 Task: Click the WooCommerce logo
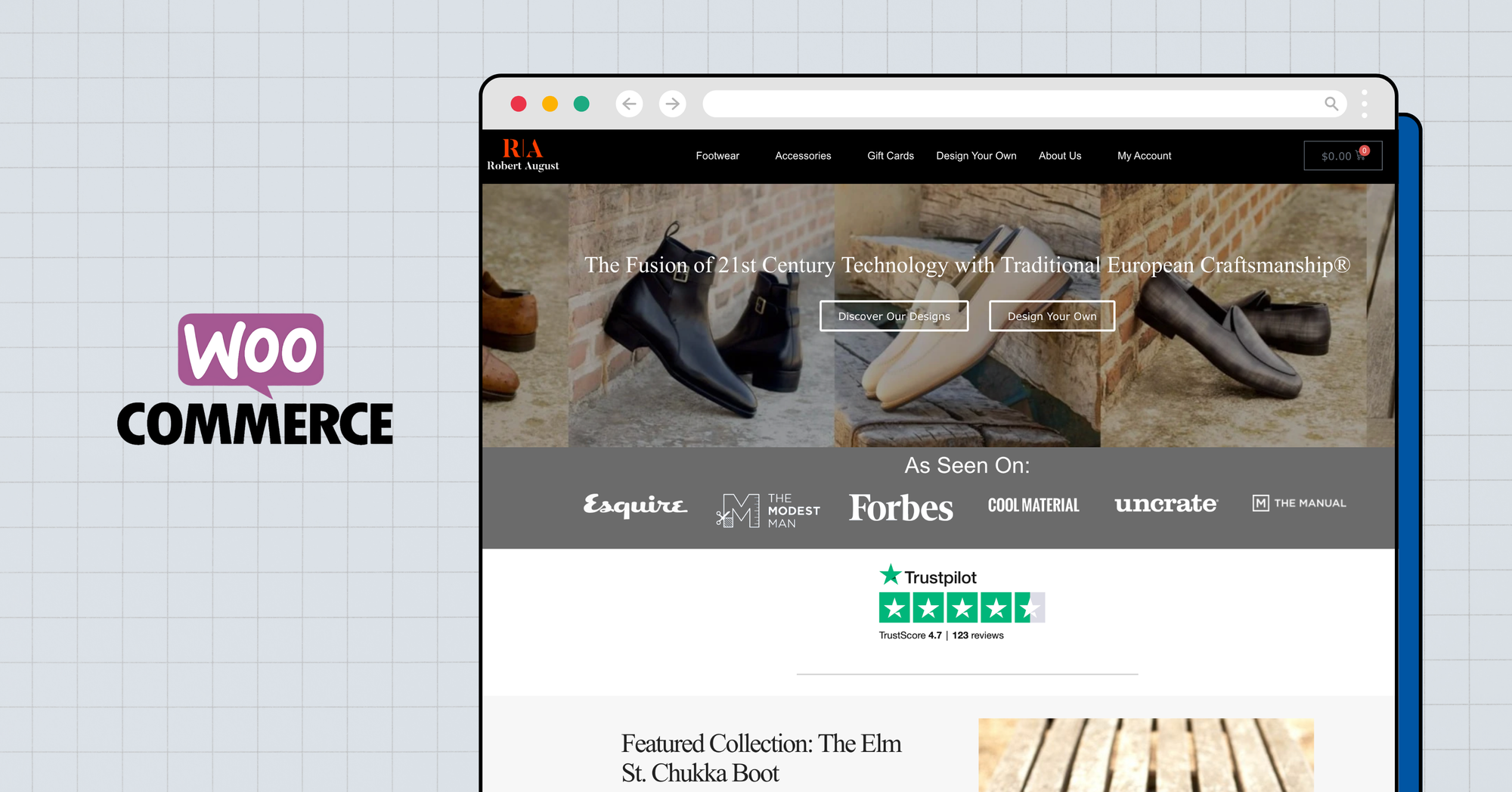255,379
